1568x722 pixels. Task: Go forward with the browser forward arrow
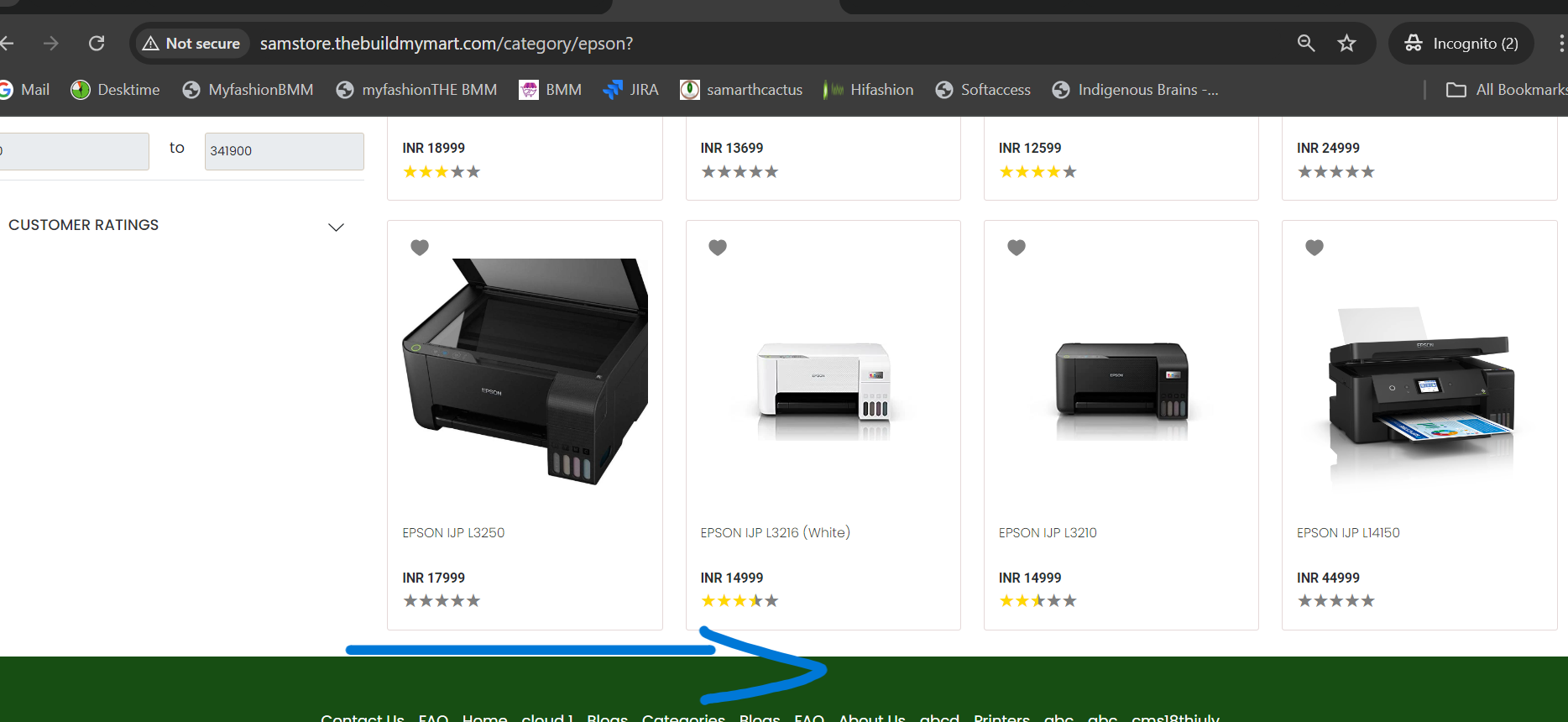coord(51,43)
